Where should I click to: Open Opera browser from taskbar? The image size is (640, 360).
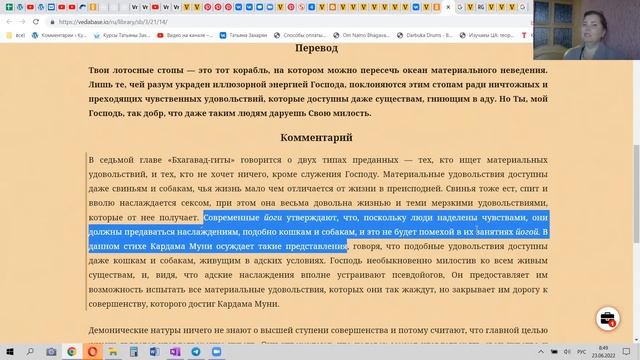pyautogui.click(x=93, y=351)
